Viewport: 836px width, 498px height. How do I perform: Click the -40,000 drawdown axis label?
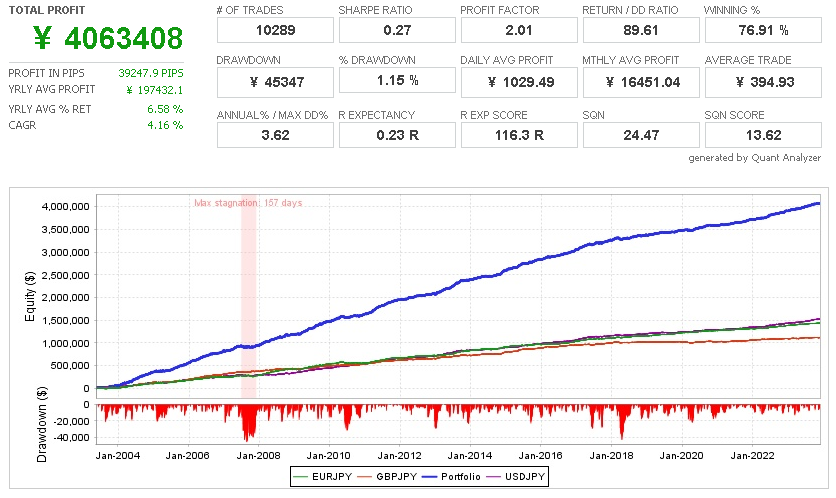tap(73, 438)
